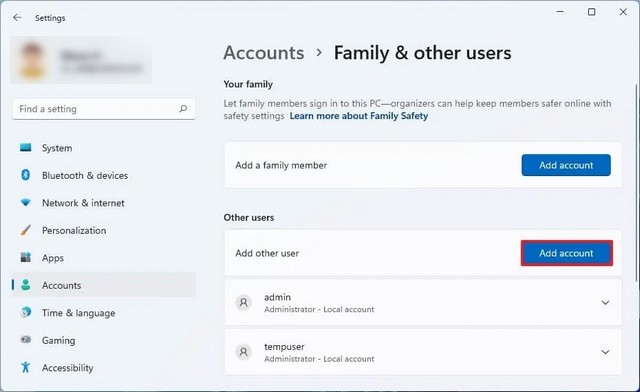Add account for other user
Viewport: 640px width, 392px height.
pos(567,253)
